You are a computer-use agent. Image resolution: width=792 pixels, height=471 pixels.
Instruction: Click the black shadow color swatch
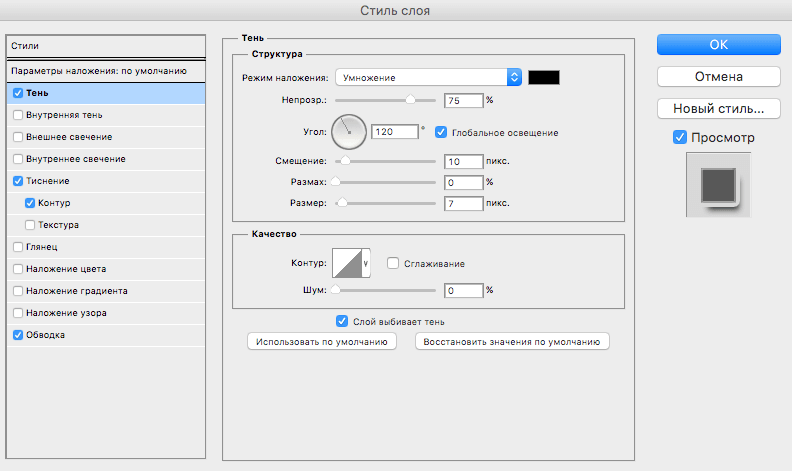point(544,77)
